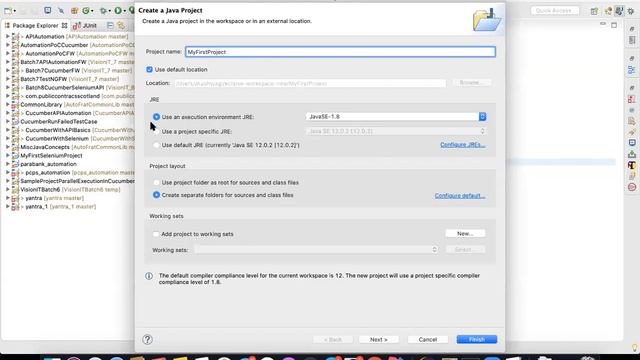Open the blue Console icon in the right trim

click(632, 142)
